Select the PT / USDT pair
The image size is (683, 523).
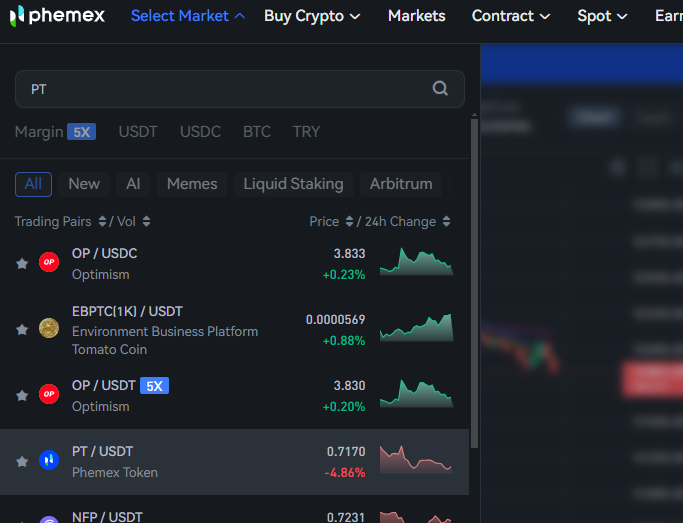[x=234, y=462]
